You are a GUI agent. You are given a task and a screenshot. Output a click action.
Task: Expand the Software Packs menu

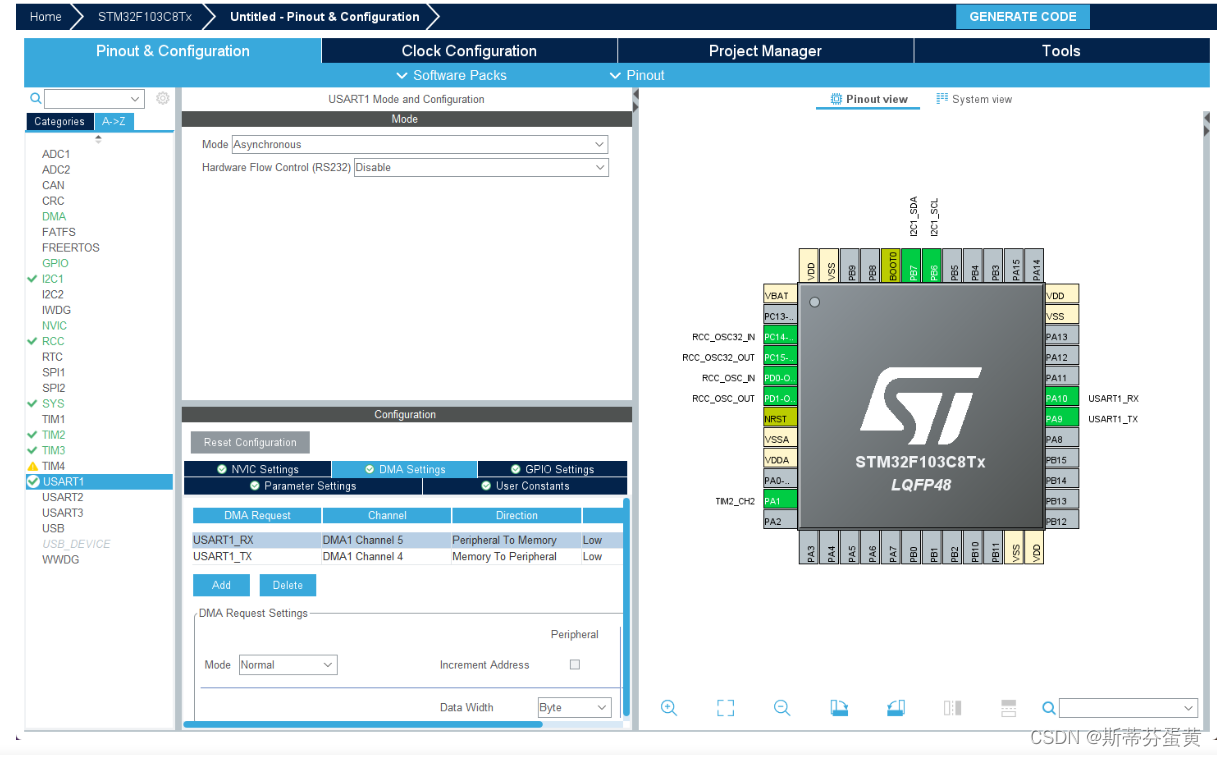451,75
